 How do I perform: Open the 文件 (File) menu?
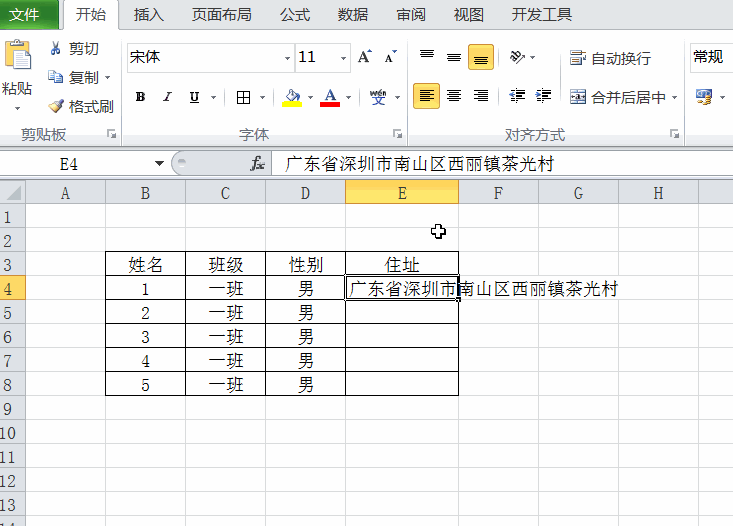(25, 14)
